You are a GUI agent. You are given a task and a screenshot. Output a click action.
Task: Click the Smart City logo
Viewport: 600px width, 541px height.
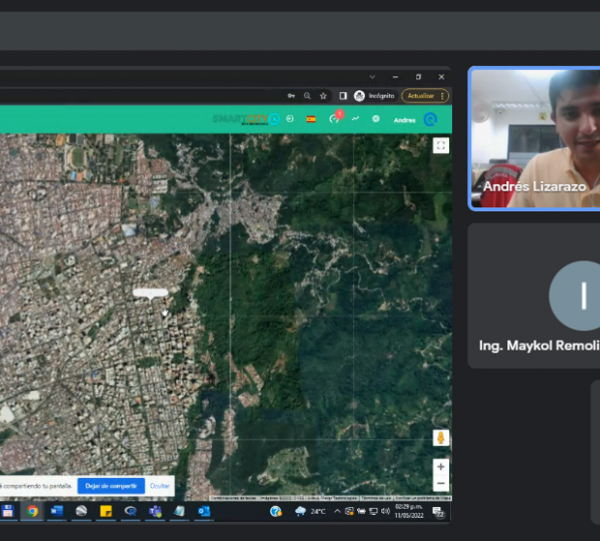pyautogui.click(x=240, y=119)
